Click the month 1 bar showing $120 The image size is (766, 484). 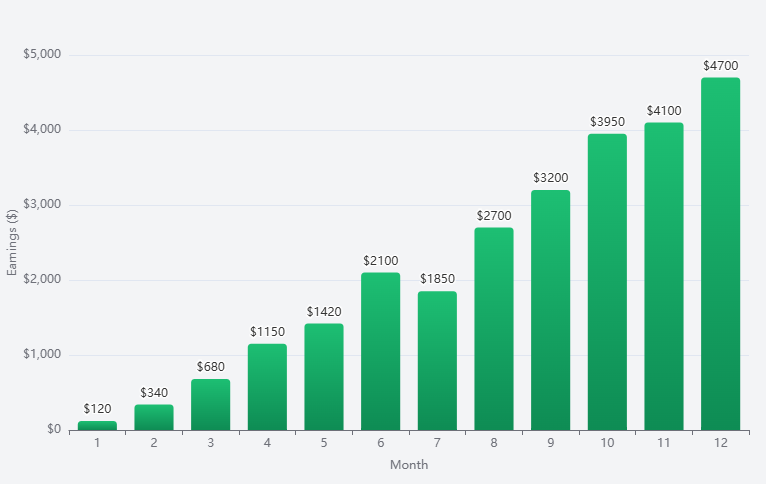(x=97, y=426)
